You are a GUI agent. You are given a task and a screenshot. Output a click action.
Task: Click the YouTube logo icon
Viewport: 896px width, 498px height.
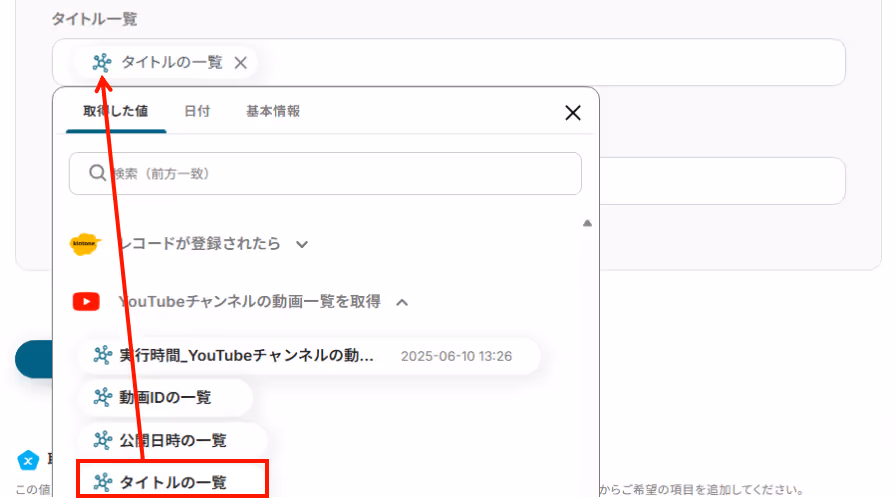click(x=86, y=302)
